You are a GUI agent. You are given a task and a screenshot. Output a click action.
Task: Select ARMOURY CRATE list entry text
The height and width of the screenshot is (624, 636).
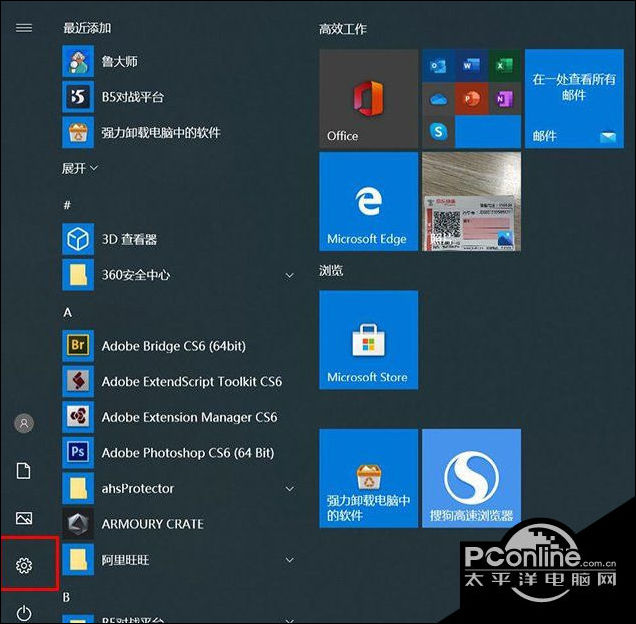click(153, 524)
